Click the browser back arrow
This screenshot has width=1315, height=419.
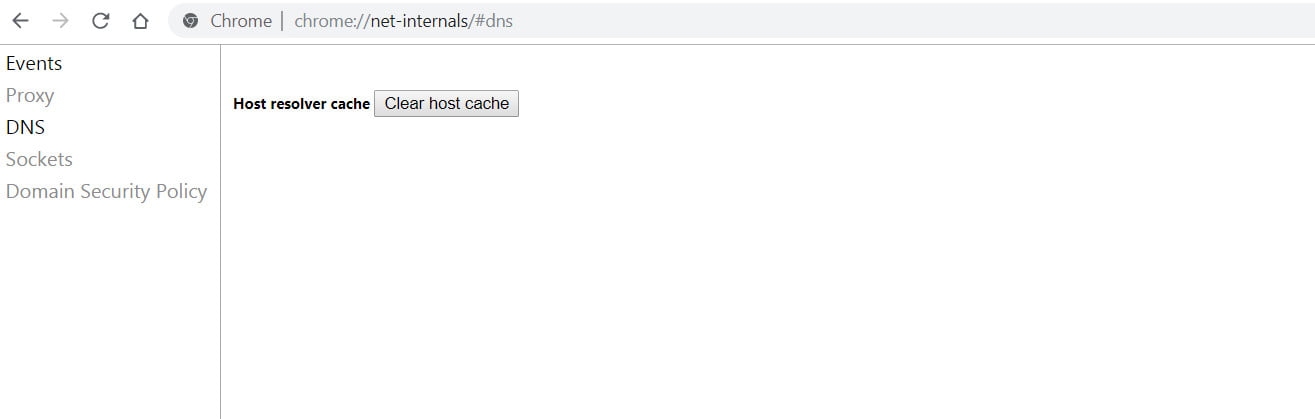pos(20,21)
